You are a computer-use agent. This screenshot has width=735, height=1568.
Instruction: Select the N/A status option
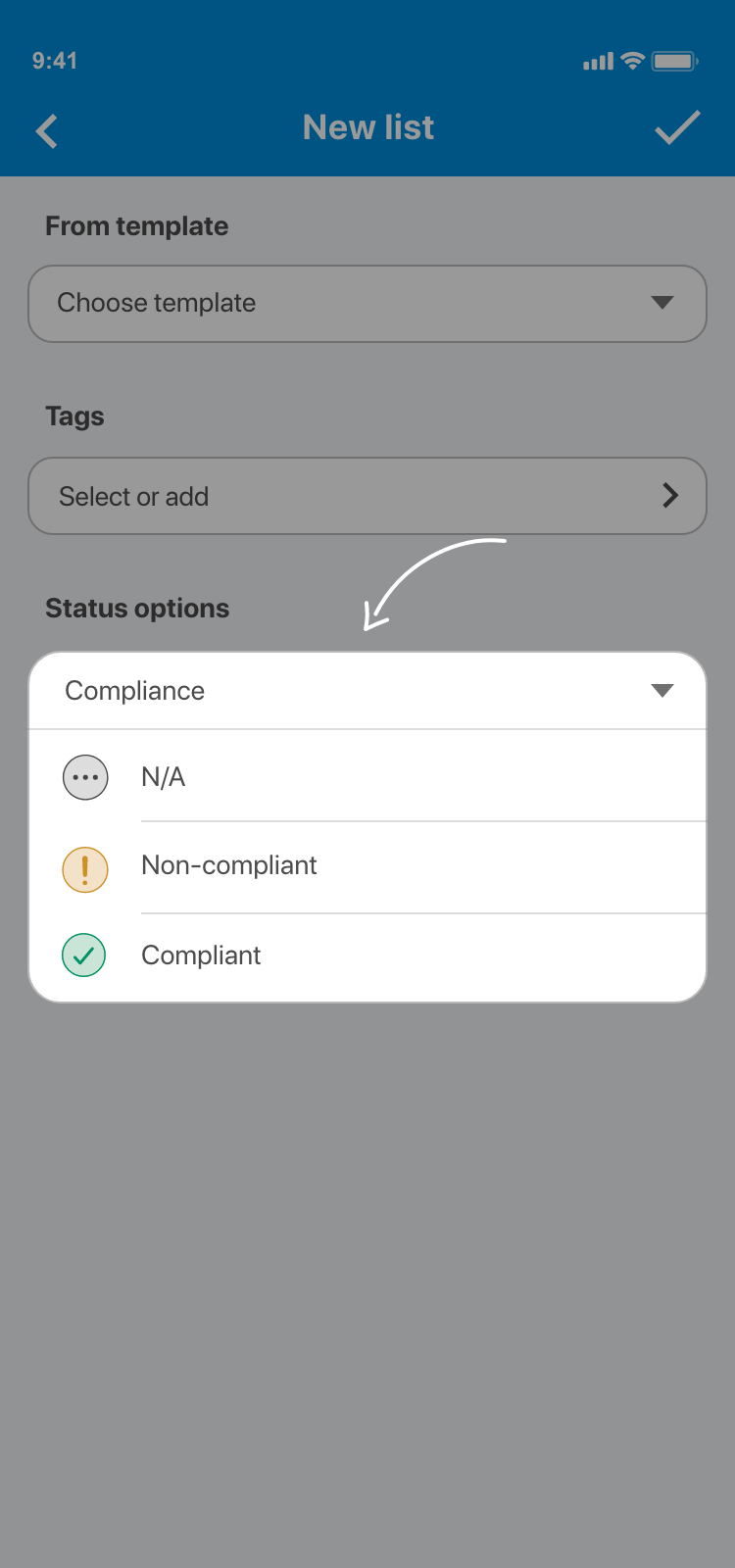coord(164,777)
